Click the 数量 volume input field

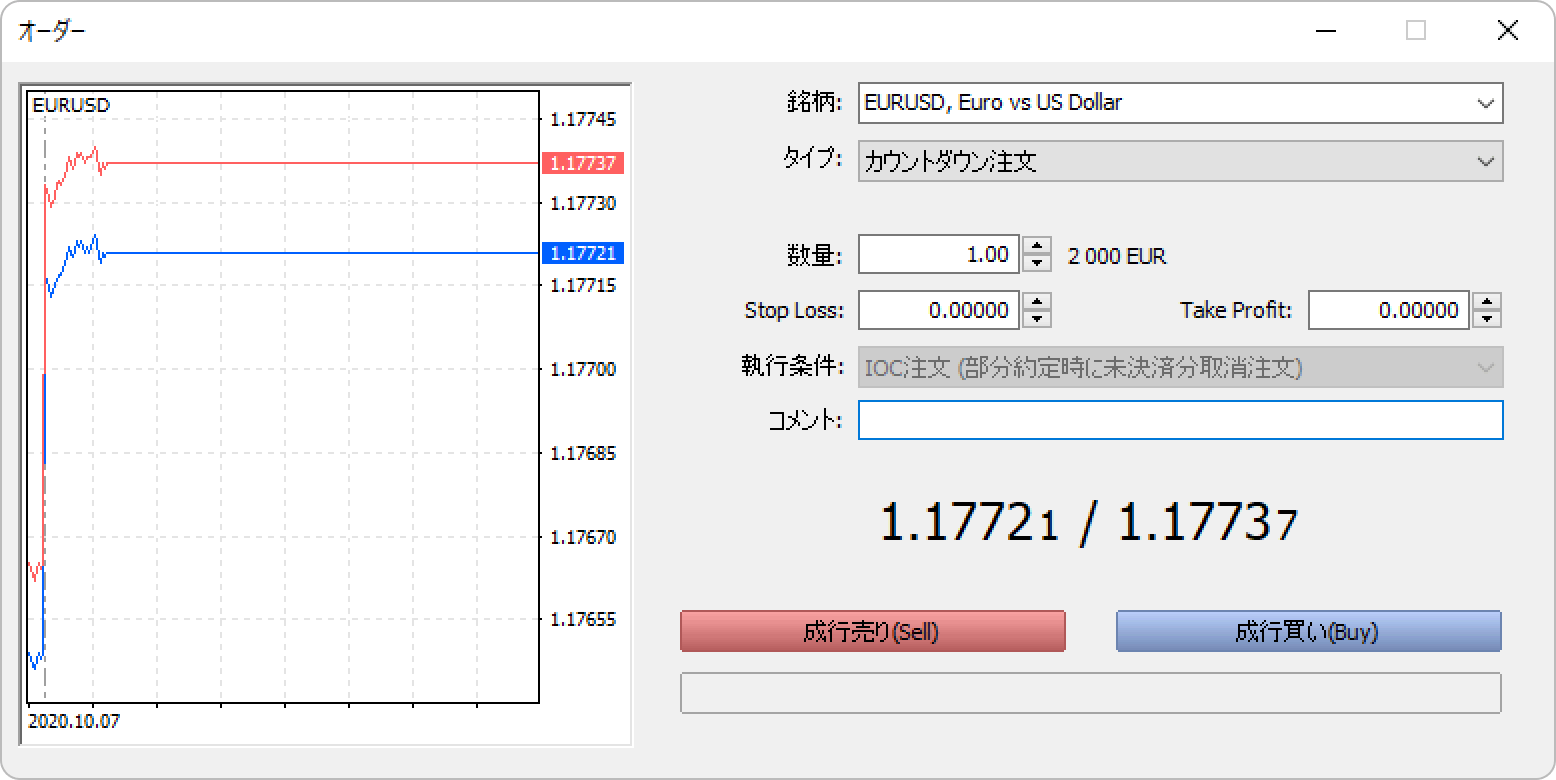(938, 254)
